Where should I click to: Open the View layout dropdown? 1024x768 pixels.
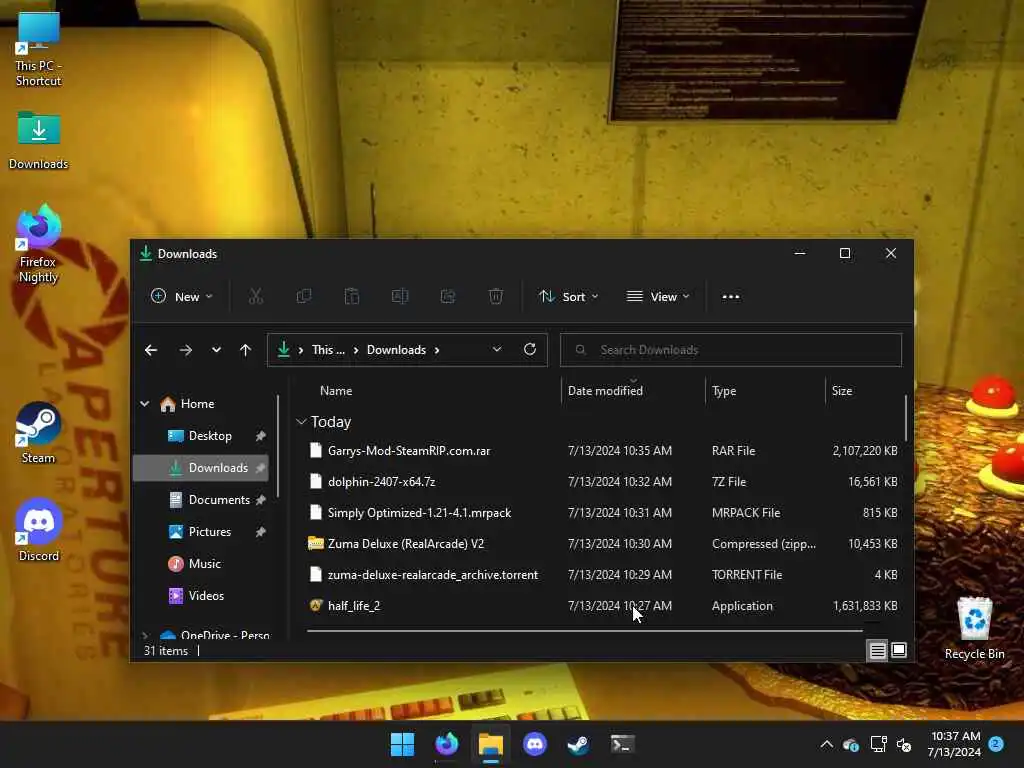point(658,296)
